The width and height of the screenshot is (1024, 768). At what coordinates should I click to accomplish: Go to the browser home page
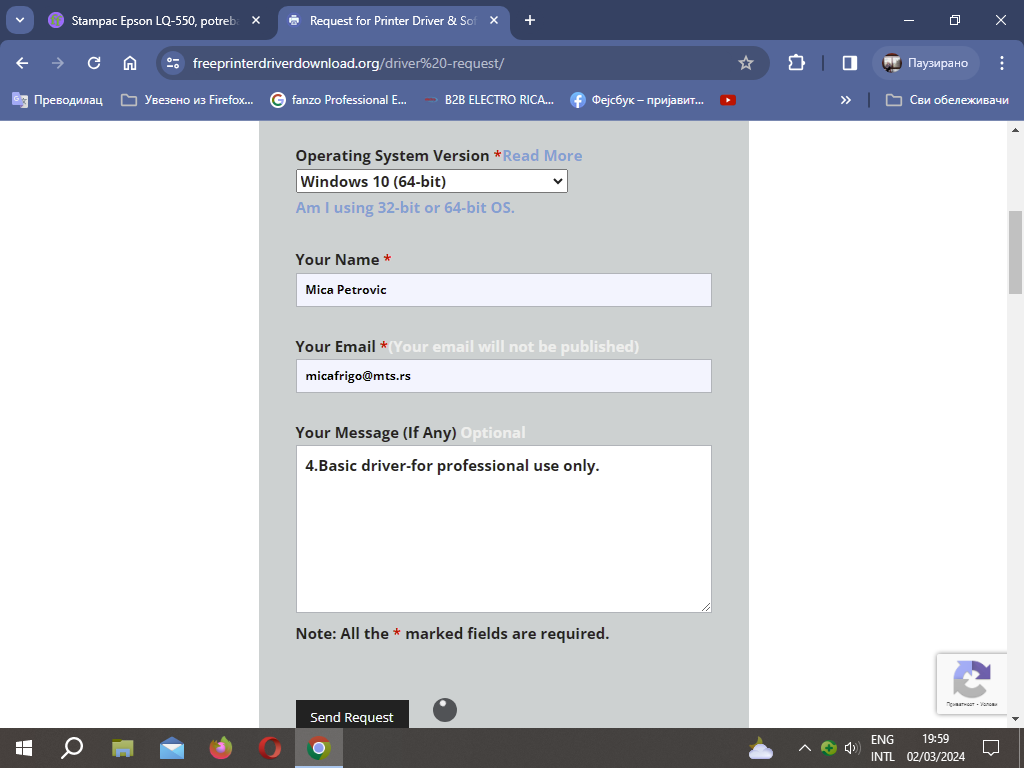[130, 63]
